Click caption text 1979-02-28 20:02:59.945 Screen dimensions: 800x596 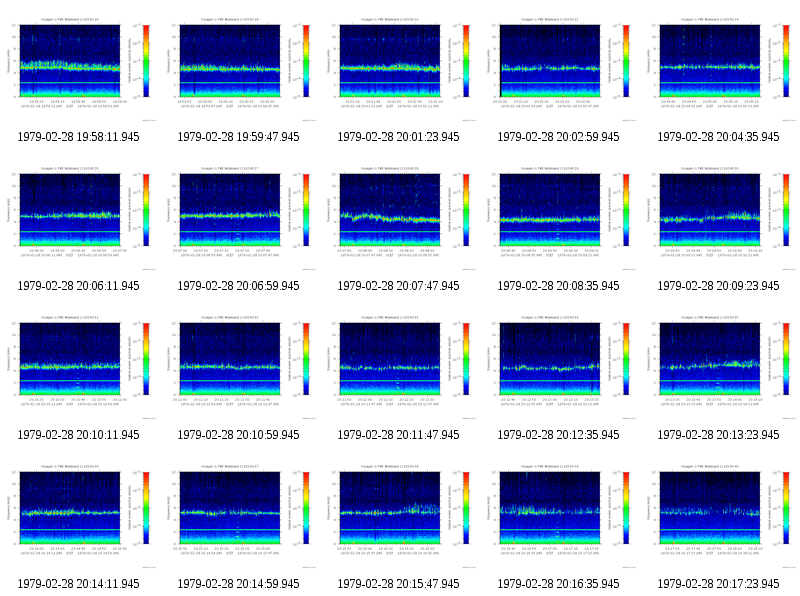click(x=558, y=137)
